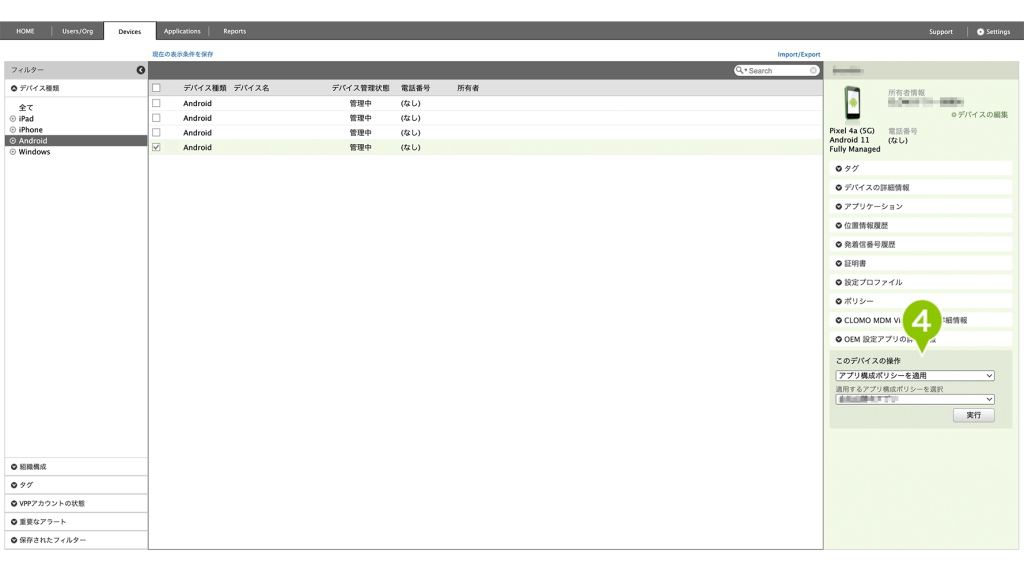Clear the search field with X icon
The width and height of the screenshot is (1024, 576).
813,71
